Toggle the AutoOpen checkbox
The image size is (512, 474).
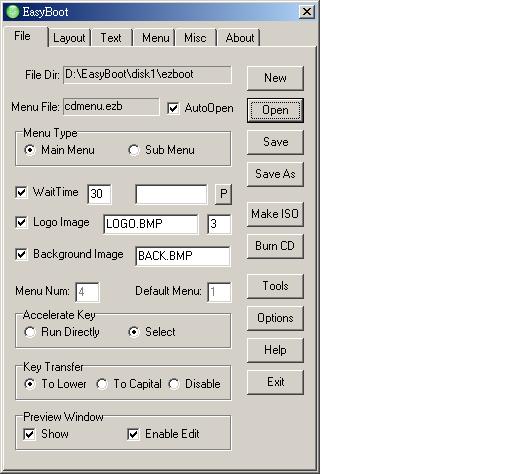[x=173, y=108]
